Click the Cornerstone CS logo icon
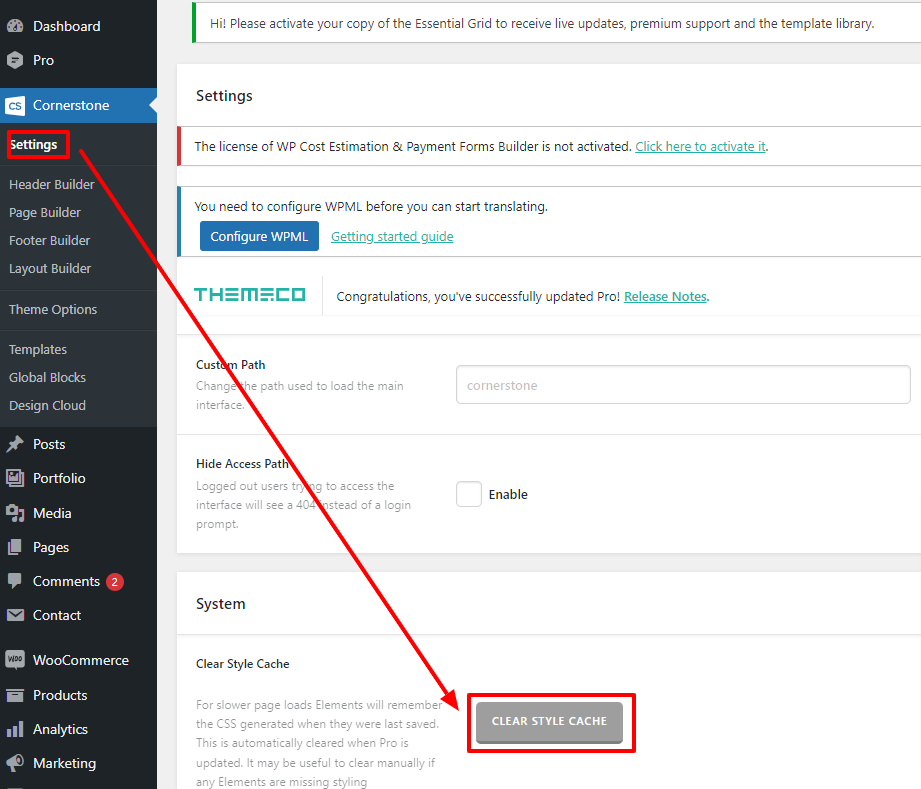Viewport: 921px width, 789px height. (15, 106)
